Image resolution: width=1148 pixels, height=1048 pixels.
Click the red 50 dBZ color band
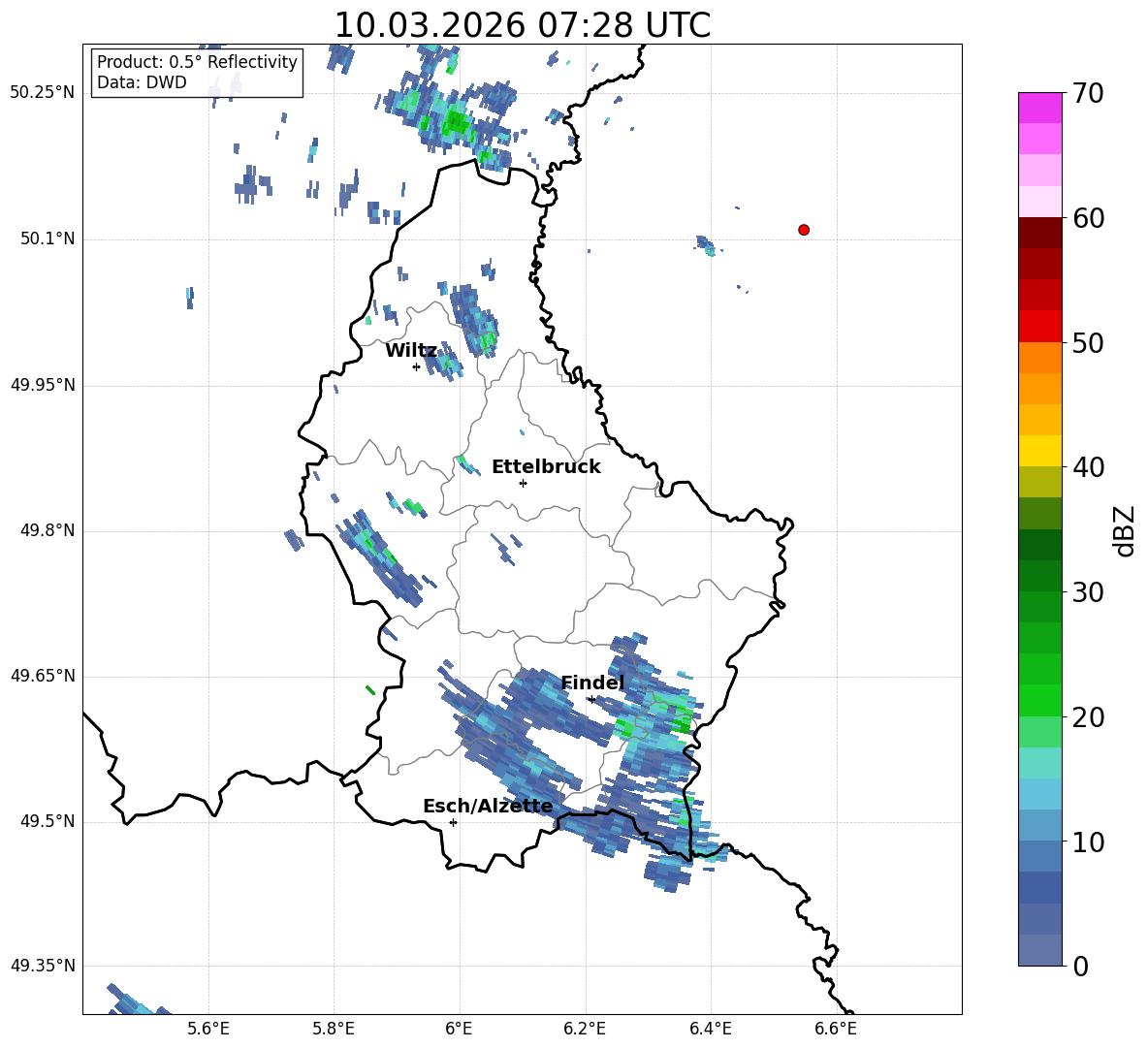point(1040,327)
